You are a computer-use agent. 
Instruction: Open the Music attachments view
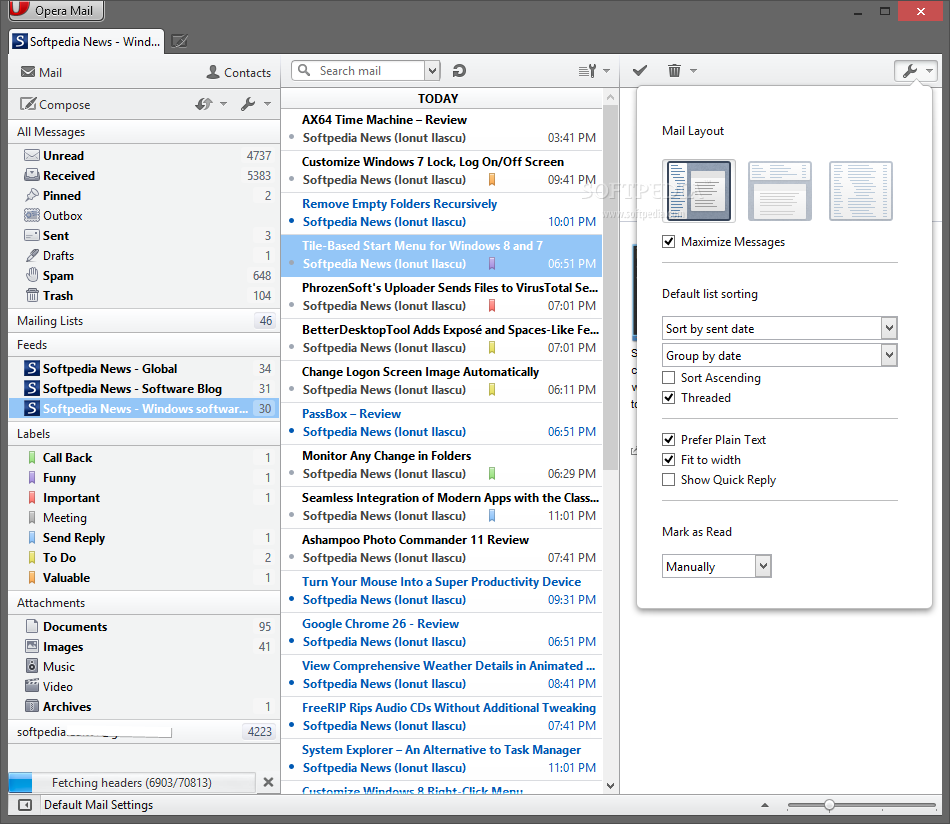coord(144,666)
